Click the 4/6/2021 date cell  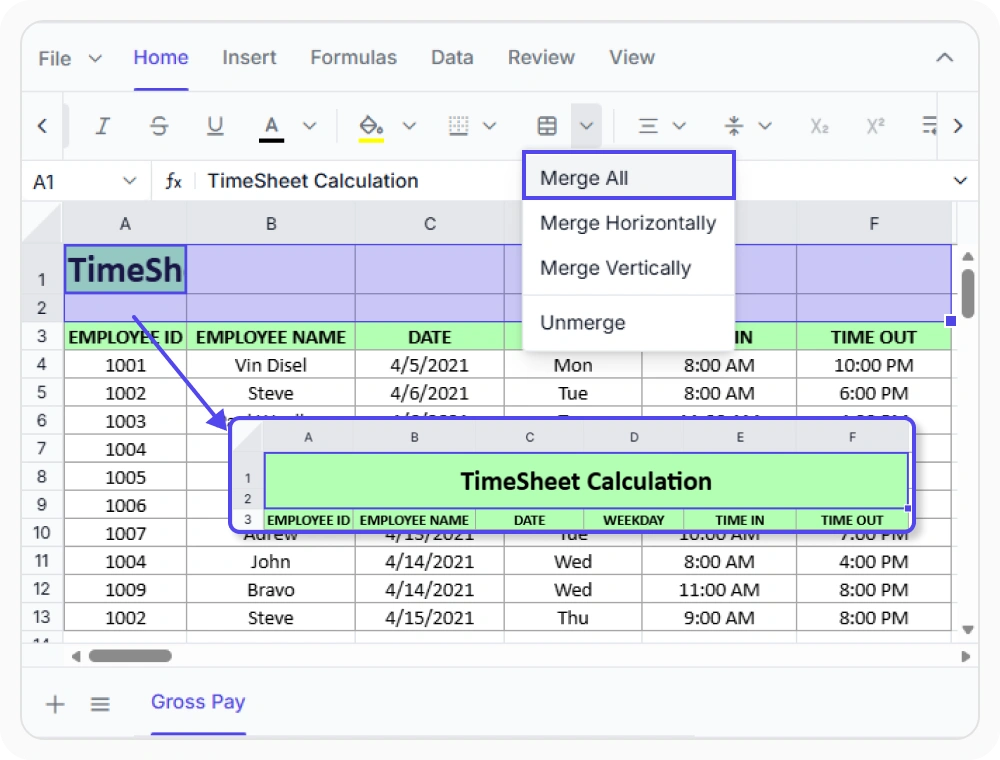coord(429,393)
